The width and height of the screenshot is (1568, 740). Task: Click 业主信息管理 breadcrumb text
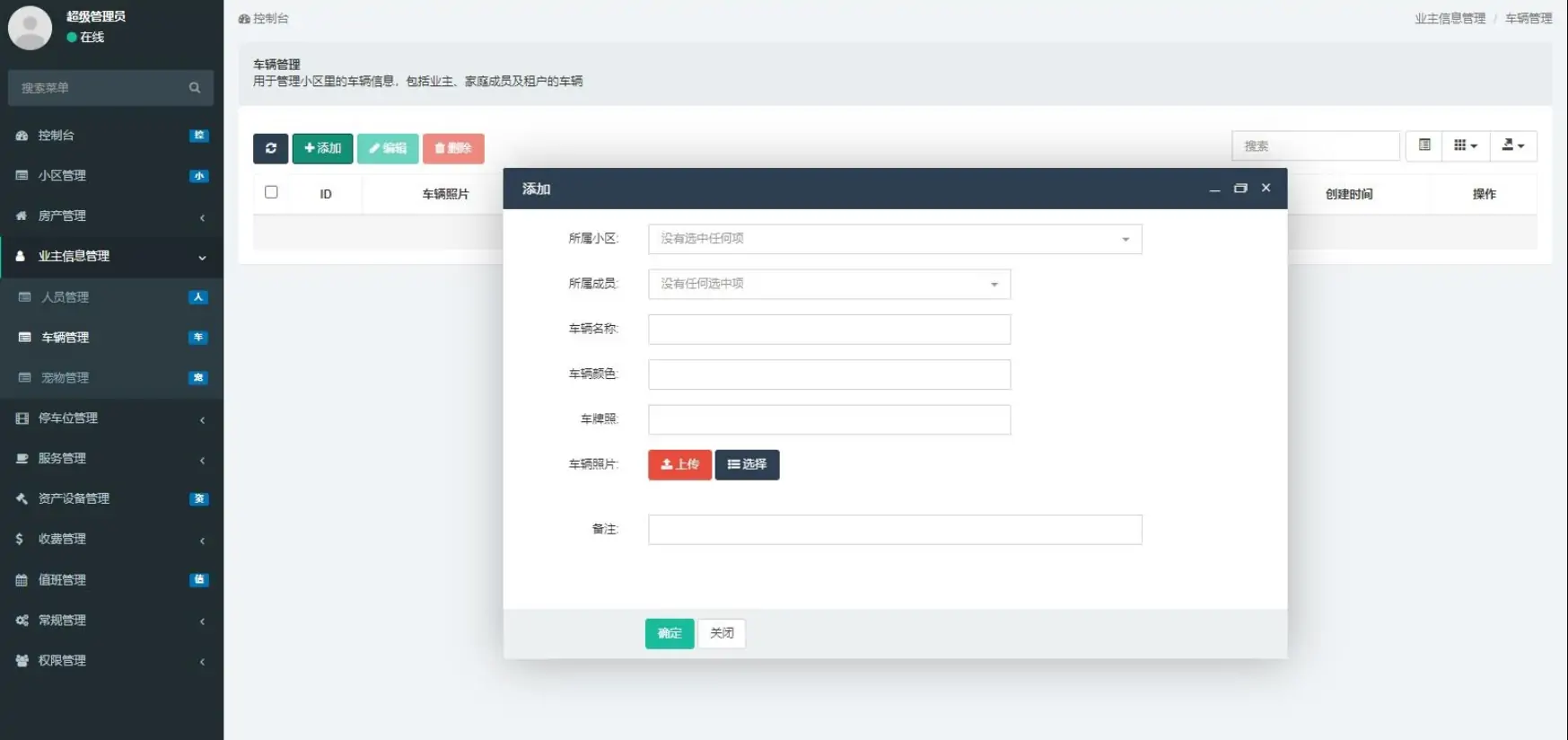tap(1450, 18)
